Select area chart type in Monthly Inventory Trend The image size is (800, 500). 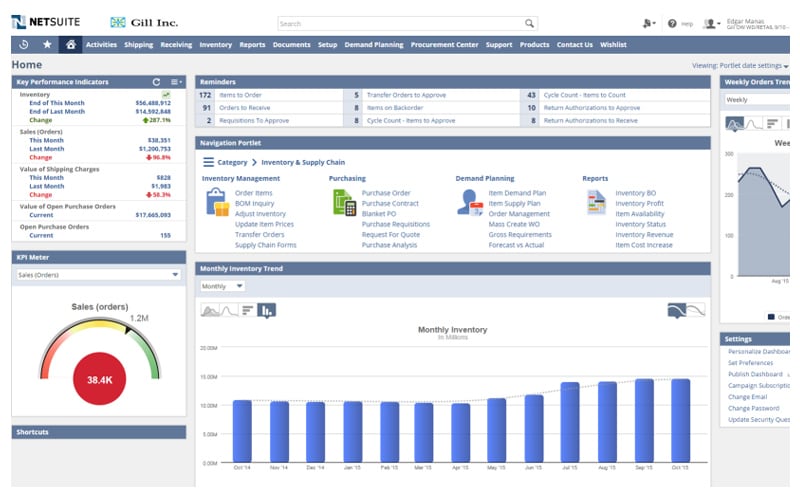point(210,310)
